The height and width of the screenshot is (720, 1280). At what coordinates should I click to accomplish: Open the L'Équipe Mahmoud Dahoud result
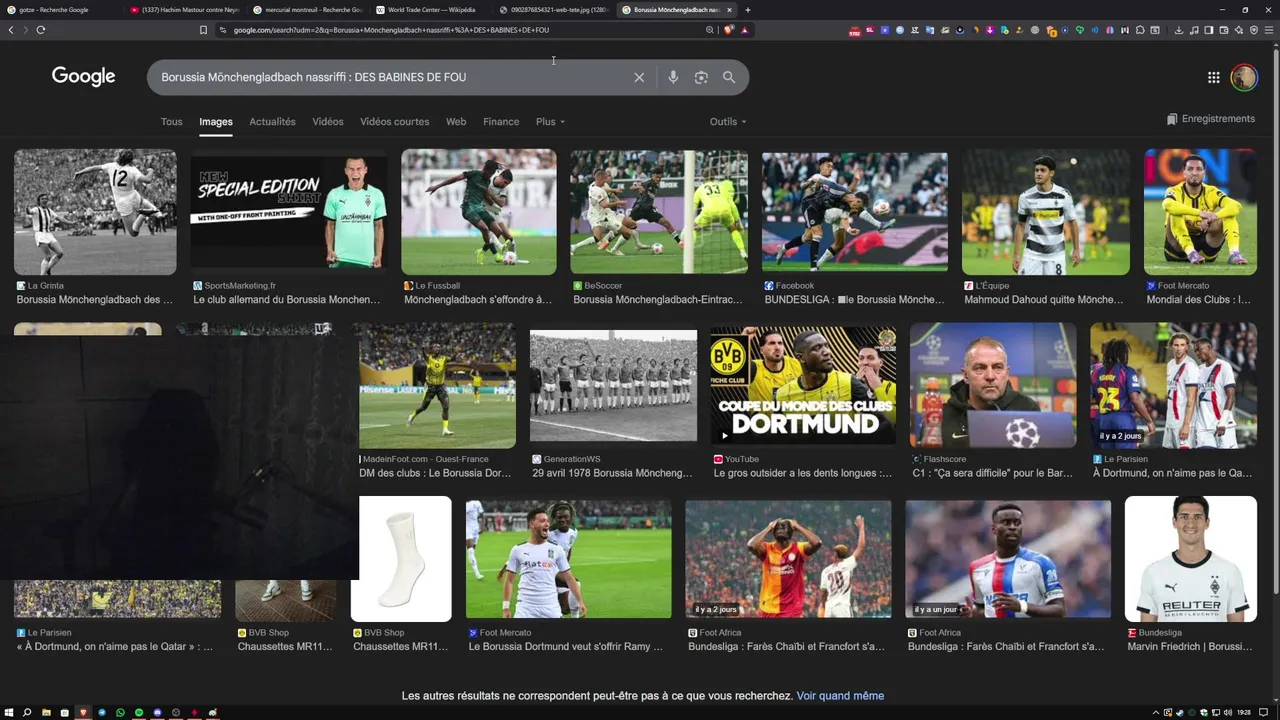pyautogui.click(x=1046, y=293)
